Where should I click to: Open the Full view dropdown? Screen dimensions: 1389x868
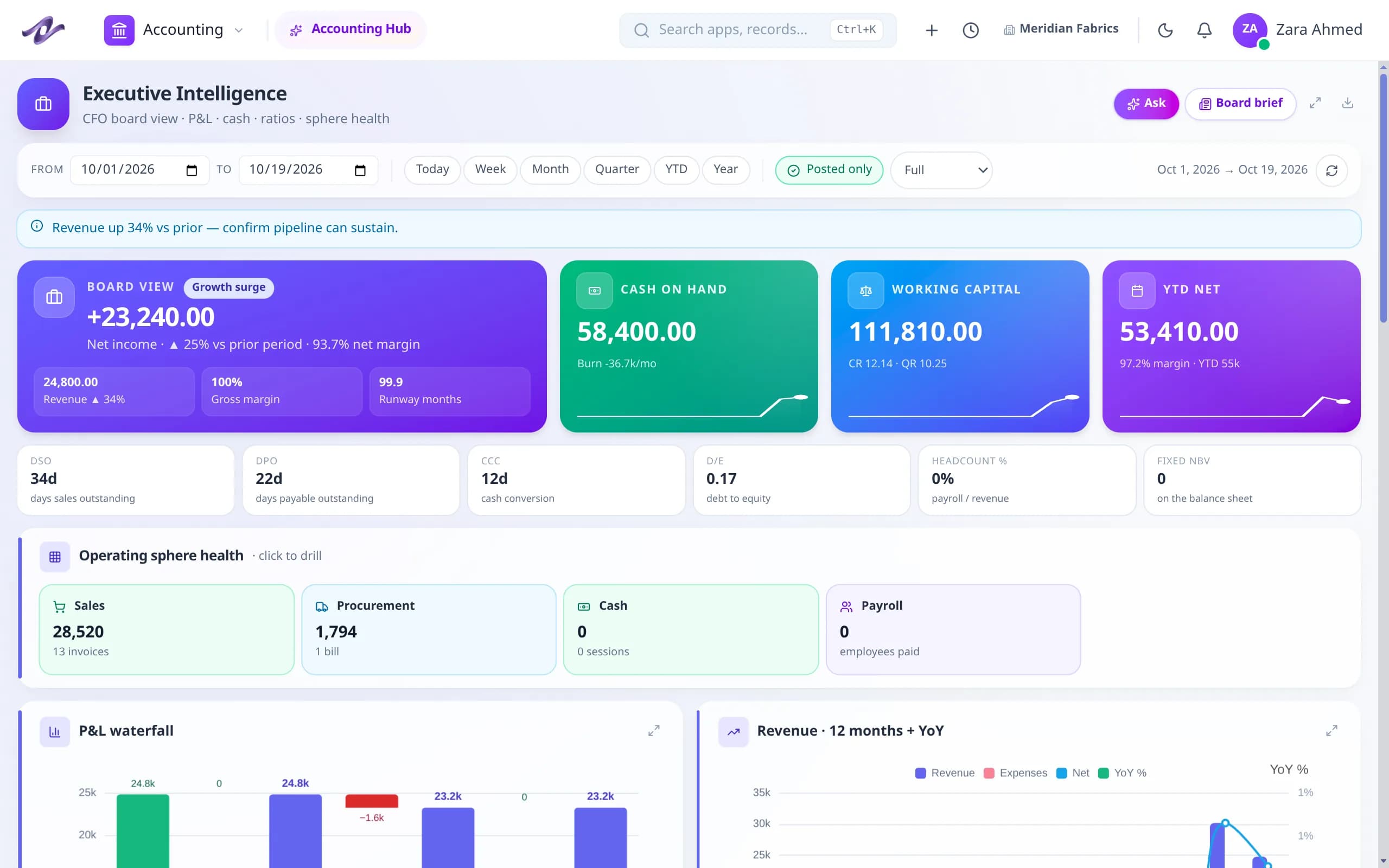tap(941, 170)
